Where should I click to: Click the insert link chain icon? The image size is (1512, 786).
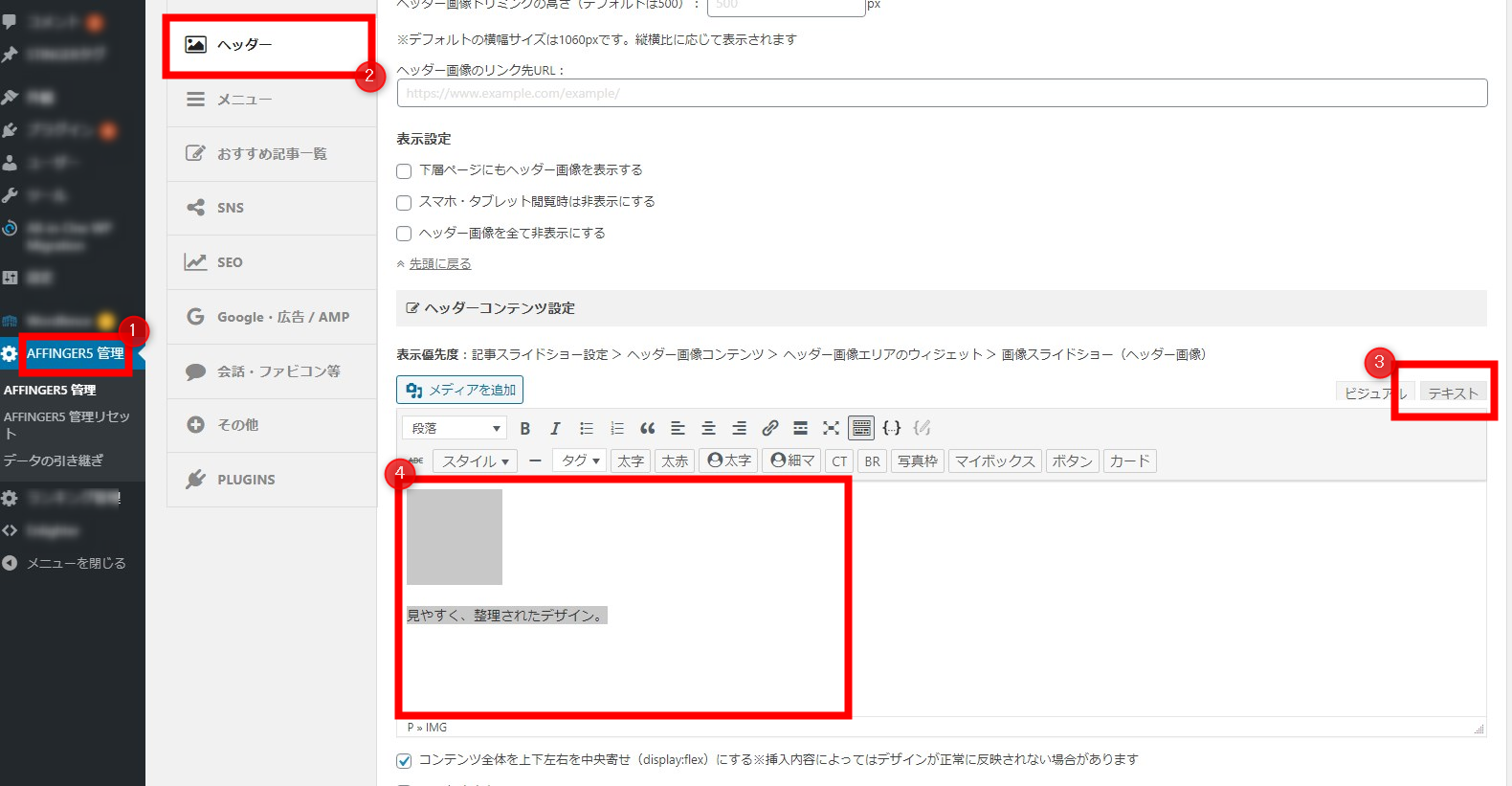(770, 428)
